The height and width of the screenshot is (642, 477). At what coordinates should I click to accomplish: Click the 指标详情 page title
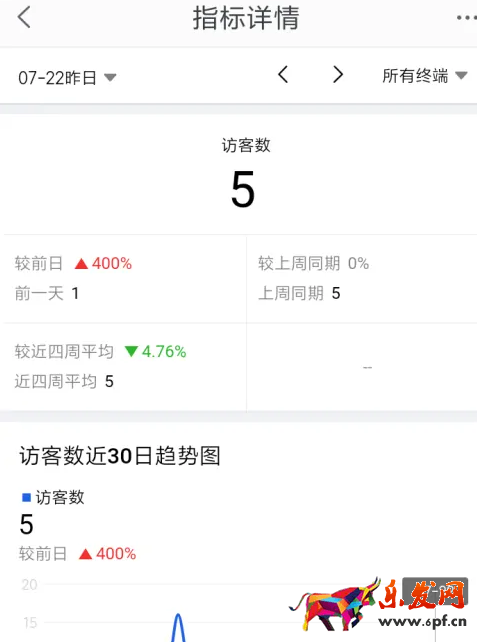coord(246,18)
